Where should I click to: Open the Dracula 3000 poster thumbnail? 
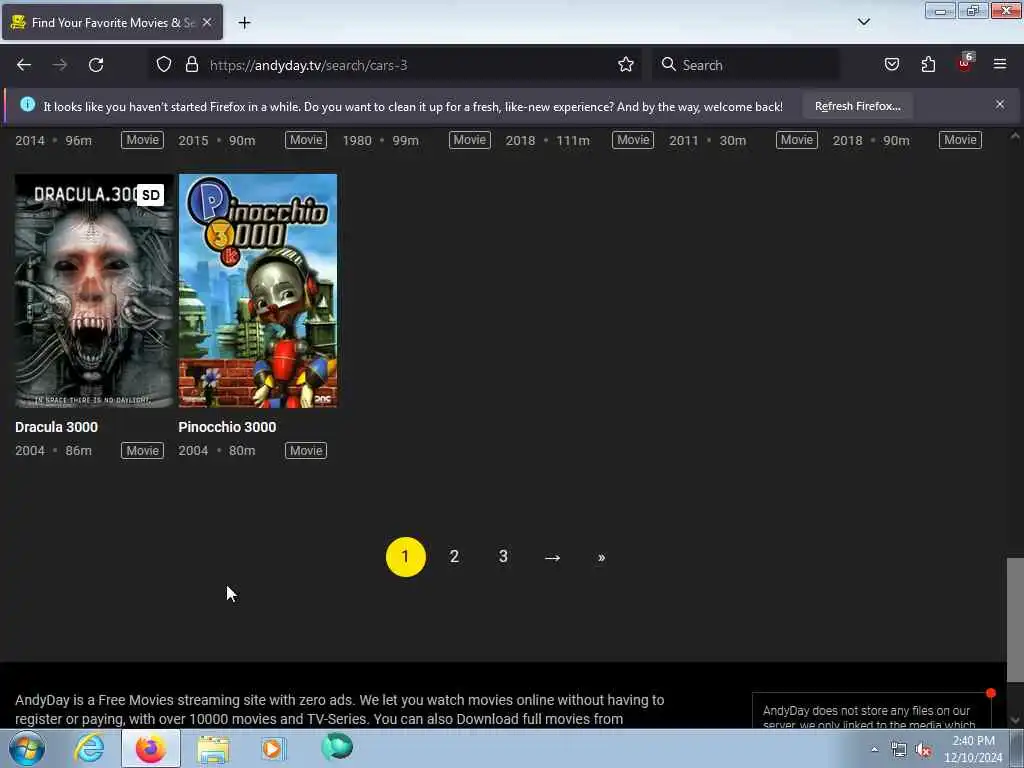pos(94,291)
